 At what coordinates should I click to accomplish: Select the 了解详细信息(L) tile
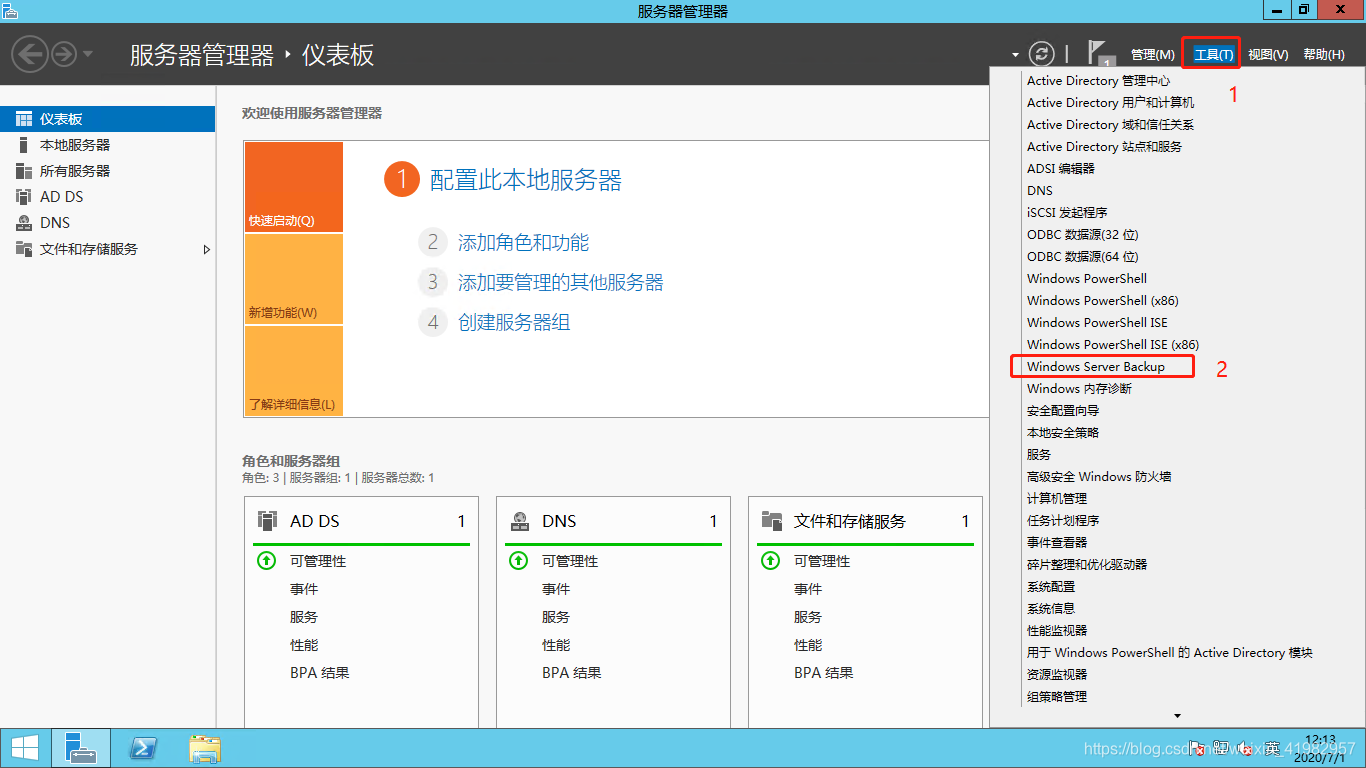click(x=293, y=371)
